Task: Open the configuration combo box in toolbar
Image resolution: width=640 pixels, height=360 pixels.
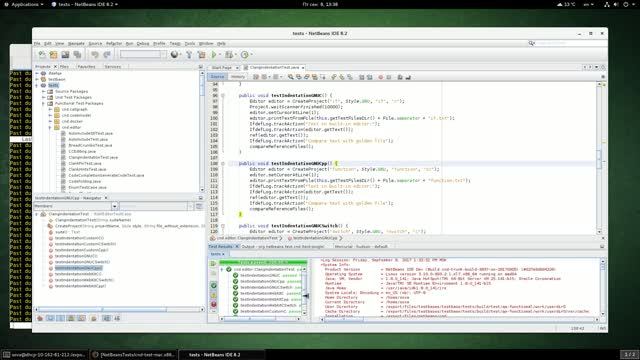Action: click(x=143, y=54)
